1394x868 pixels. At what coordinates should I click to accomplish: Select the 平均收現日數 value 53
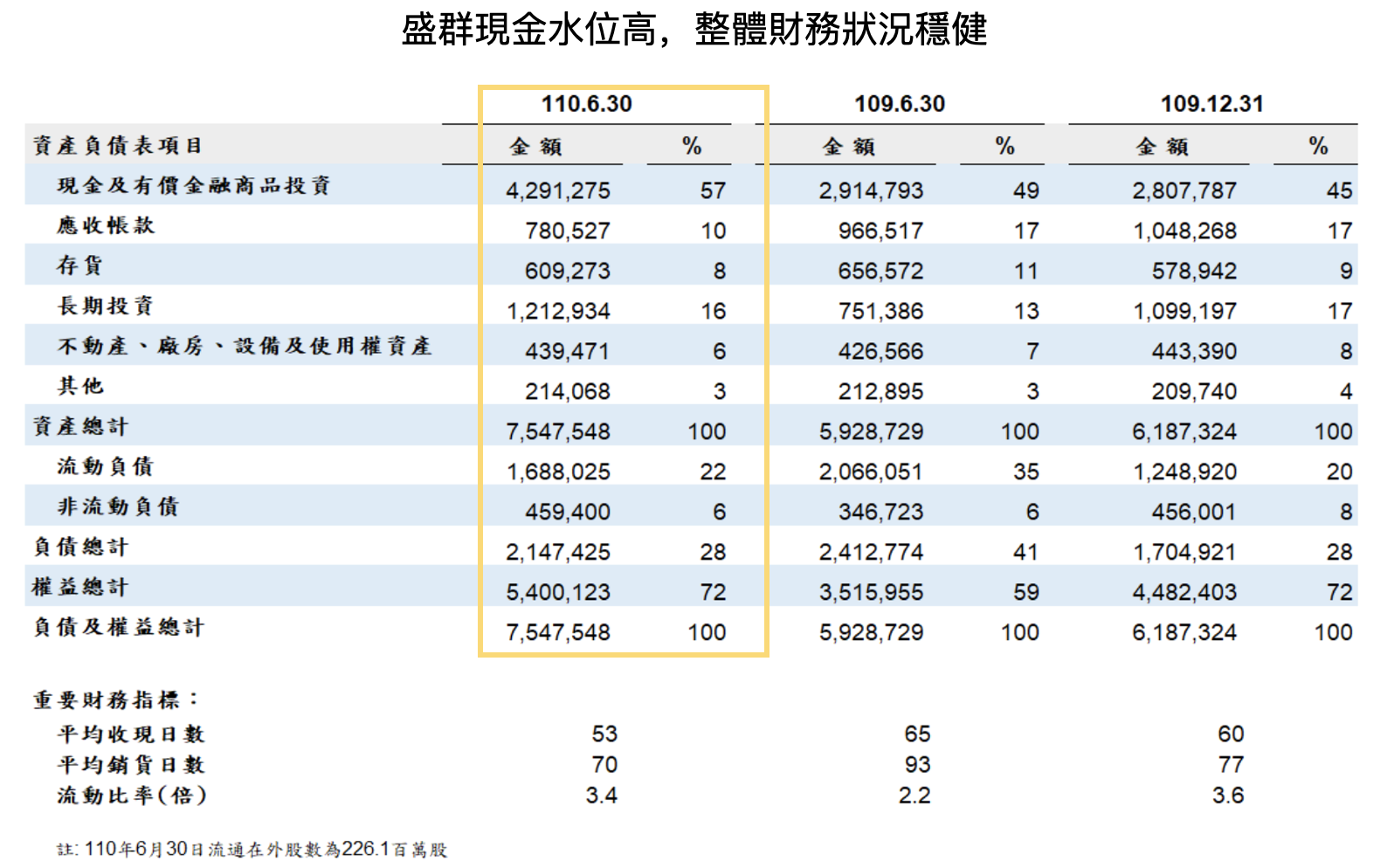point(604,734)
